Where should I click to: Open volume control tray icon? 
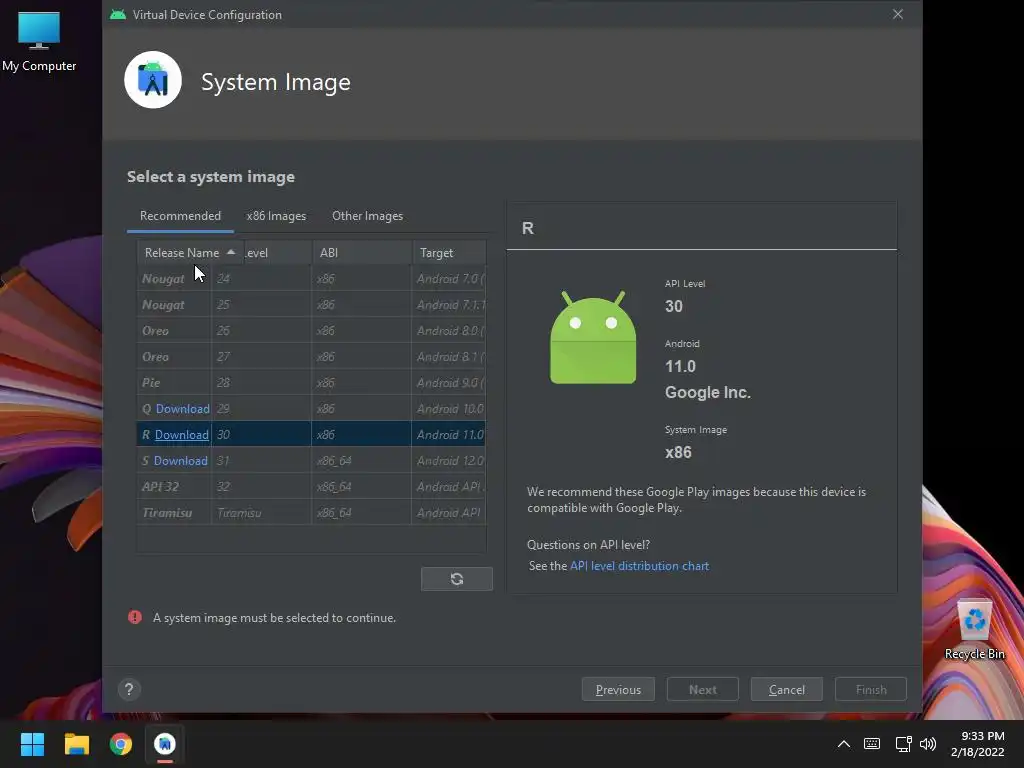tap(927, 744)
